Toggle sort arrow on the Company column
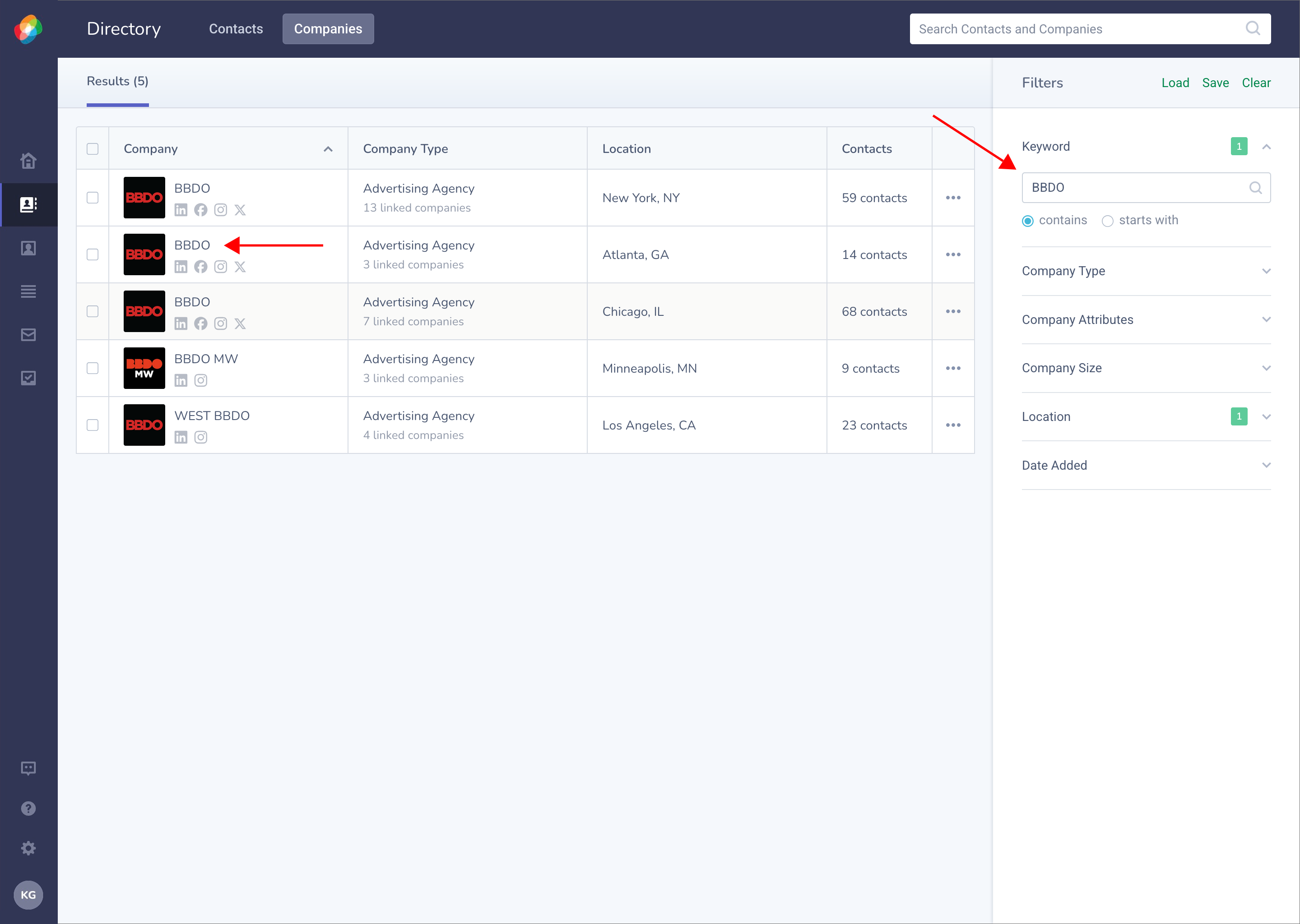This screenshot has width=1300, height=924. pos(329,149)
